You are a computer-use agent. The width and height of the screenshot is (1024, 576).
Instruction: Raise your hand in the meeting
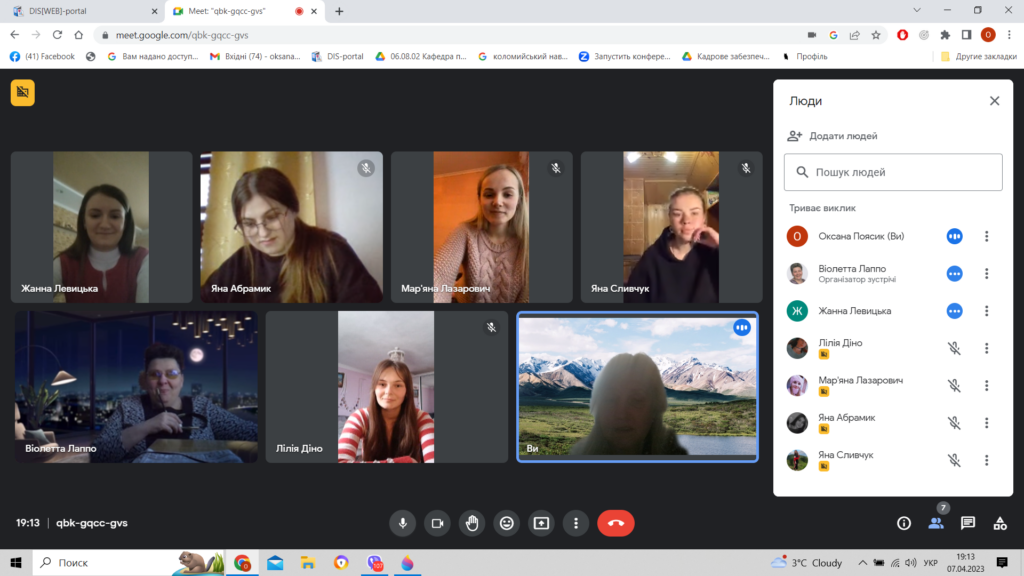(x=472, y=523)
